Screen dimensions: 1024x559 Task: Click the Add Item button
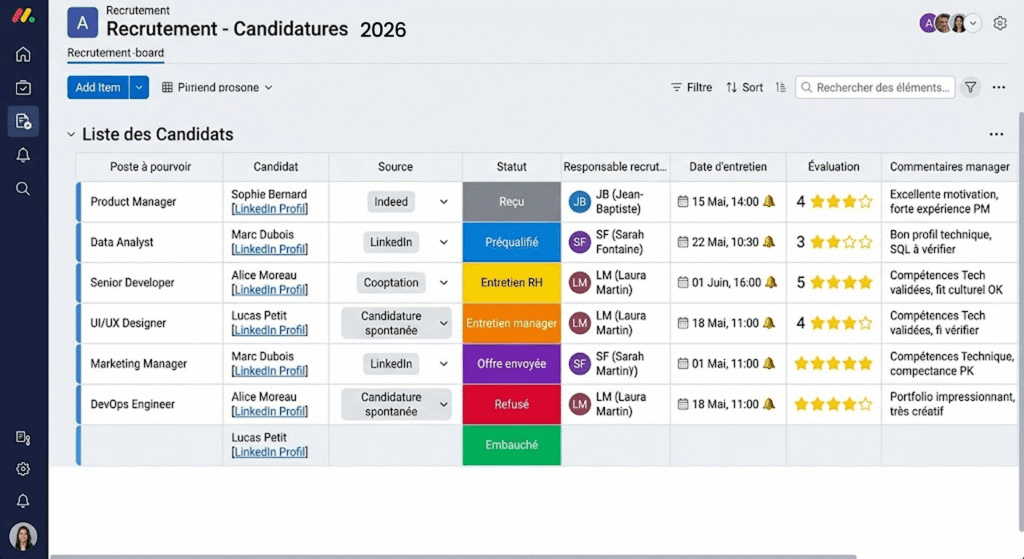click(98, 88)
